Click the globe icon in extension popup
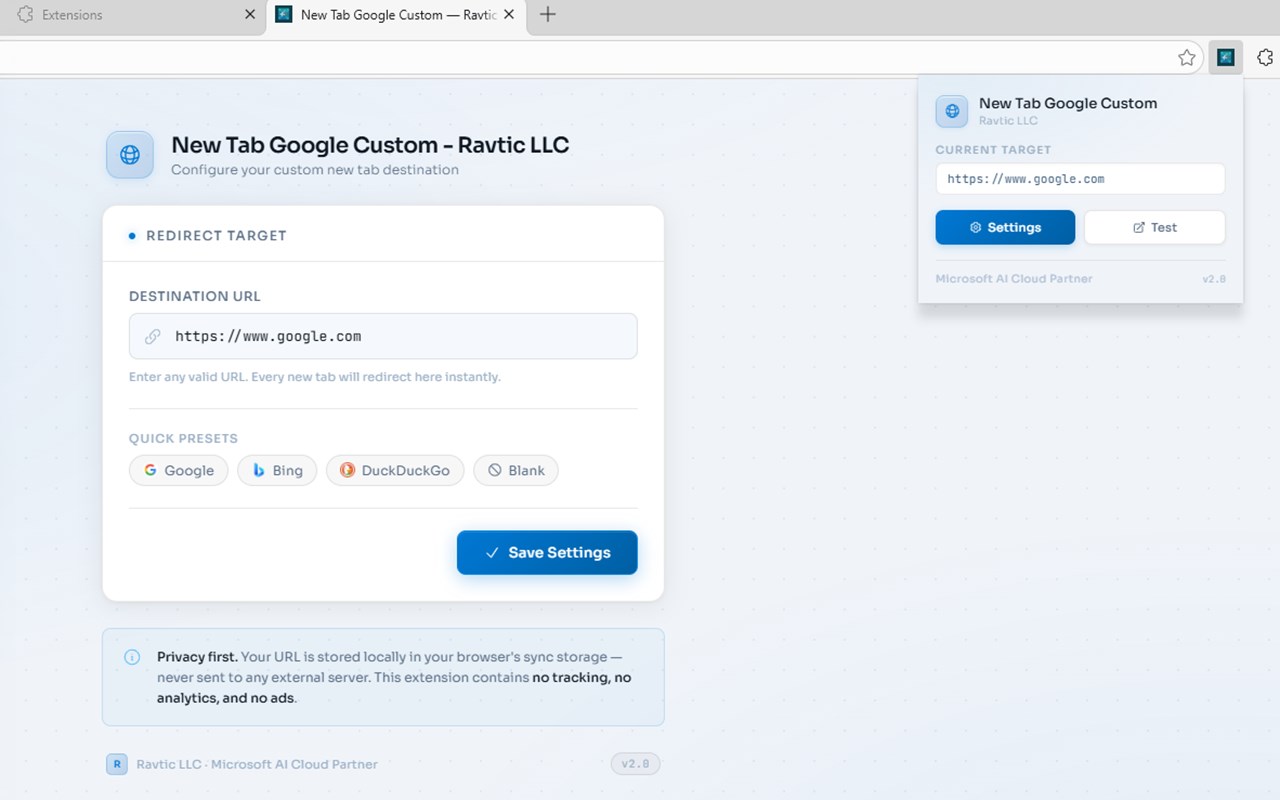This screenshot has height=800, width=1280. pyautogui.click(x=952, y=111)
